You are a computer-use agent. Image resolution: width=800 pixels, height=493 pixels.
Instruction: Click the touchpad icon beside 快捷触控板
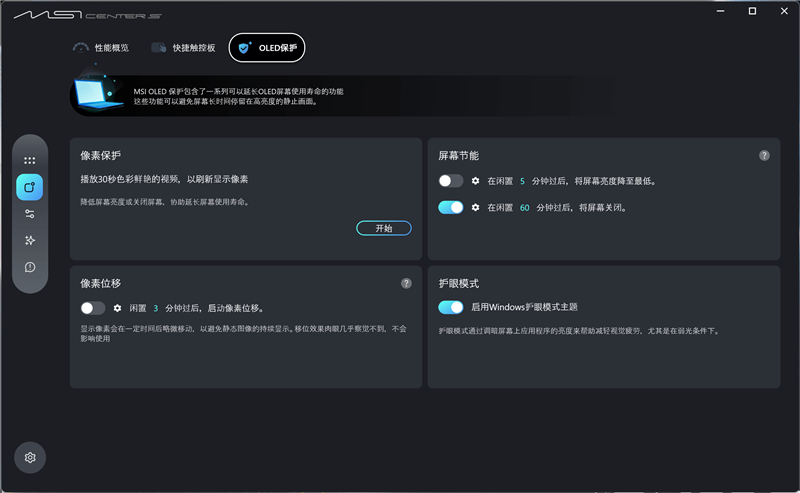tap(159, 47)
